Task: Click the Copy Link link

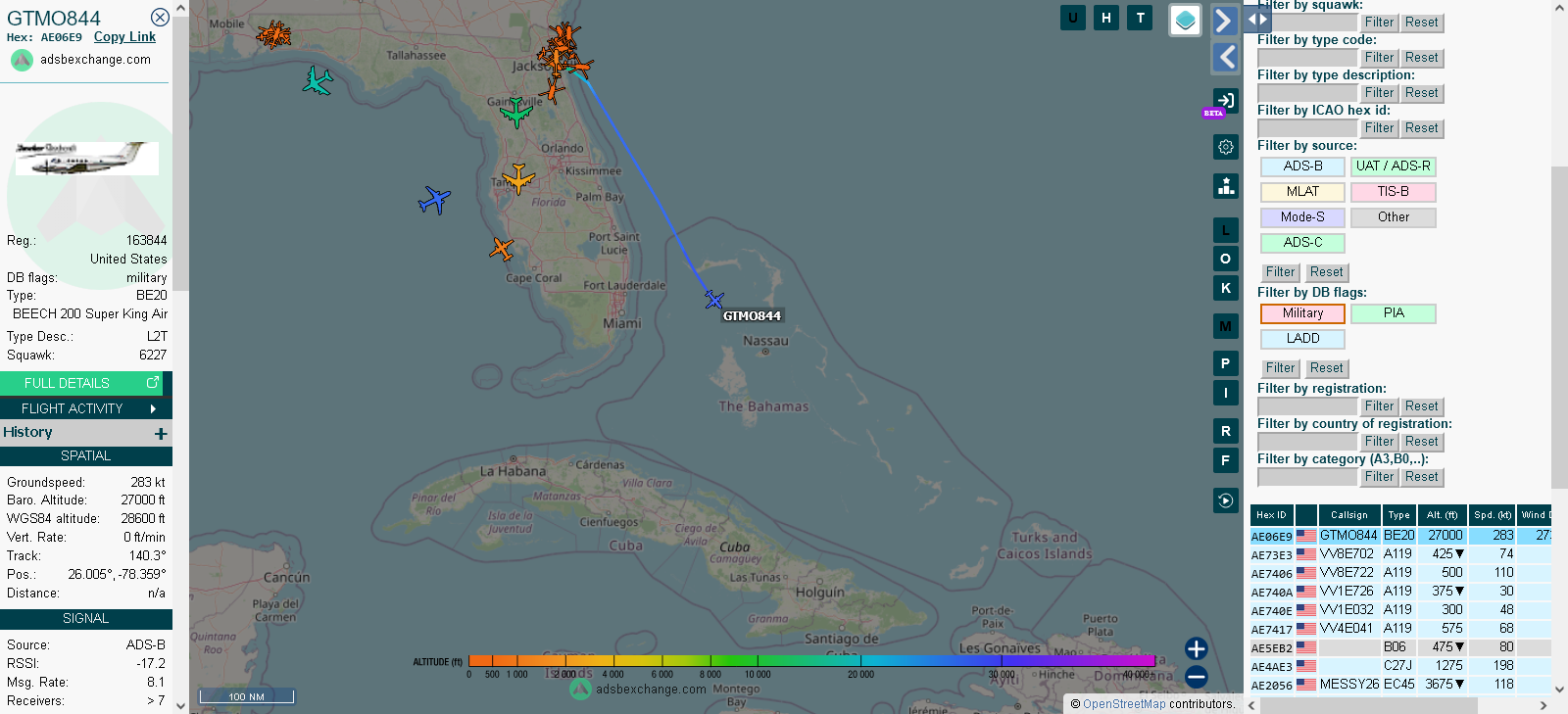Action: (x=124, y=37)
